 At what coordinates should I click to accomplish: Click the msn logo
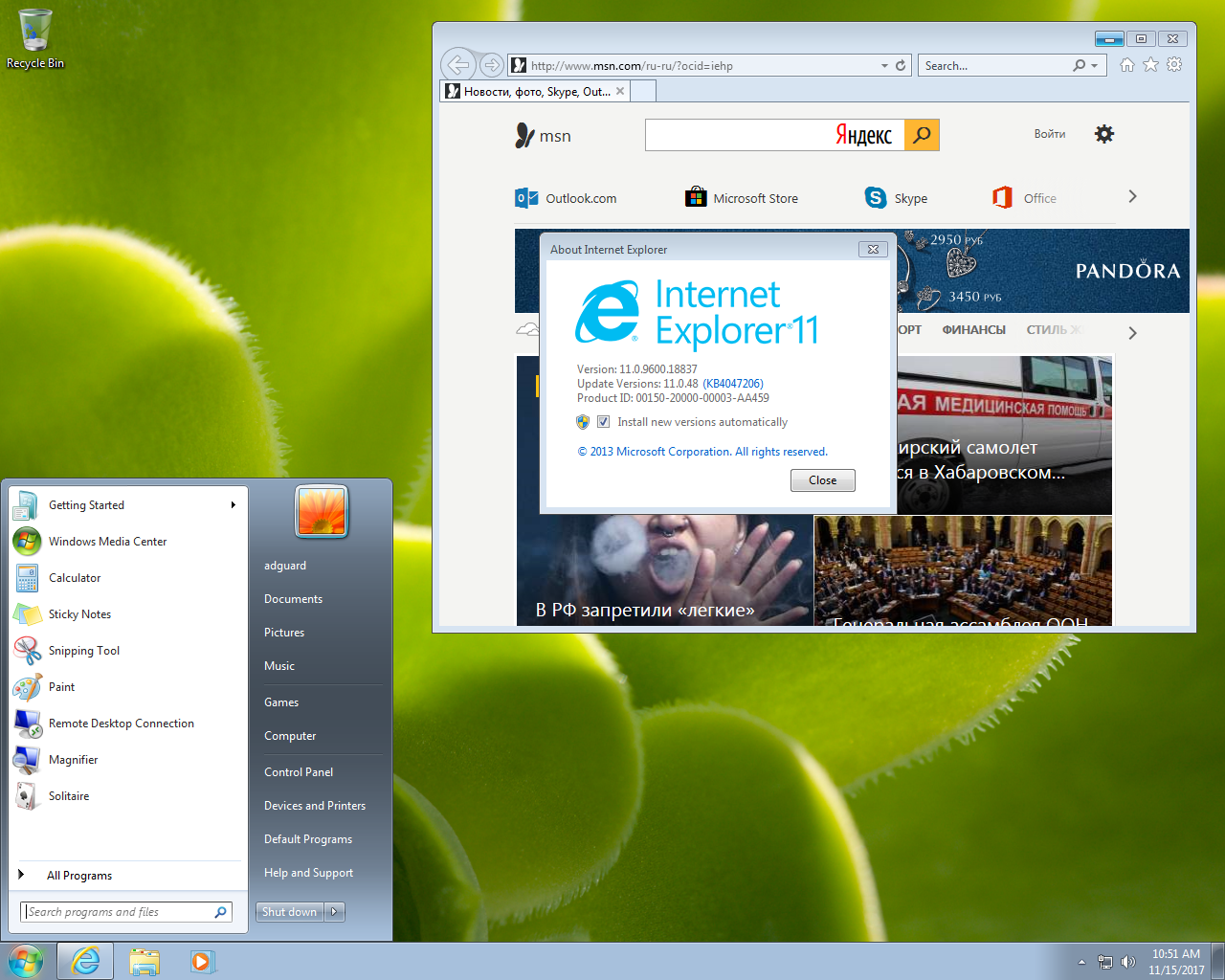(543, 136)
